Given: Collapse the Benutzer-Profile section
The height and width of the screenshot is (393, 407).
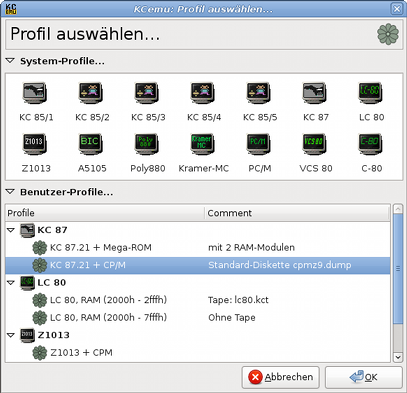Looking at the screenshot, I should (11, 192).
